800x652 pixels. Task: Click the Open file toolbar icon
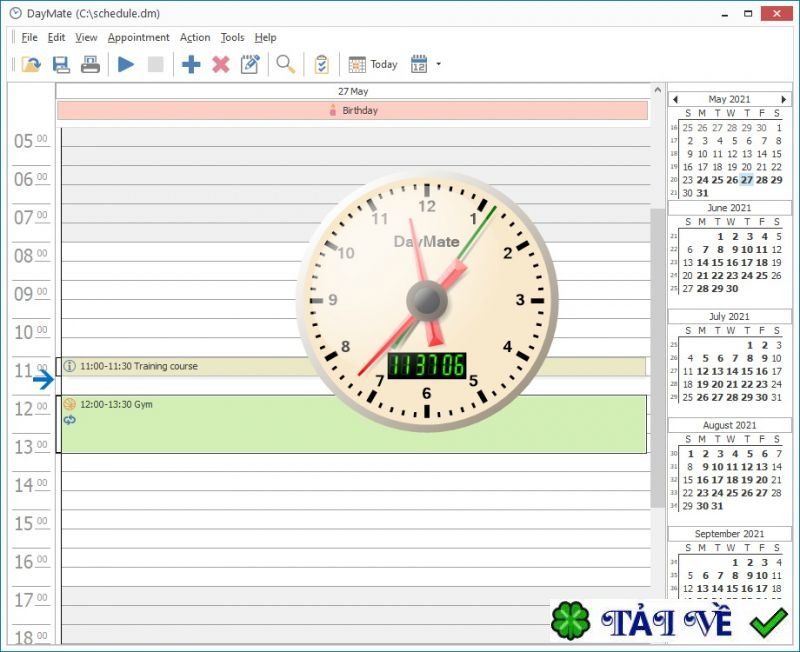[x=32, y=64]
